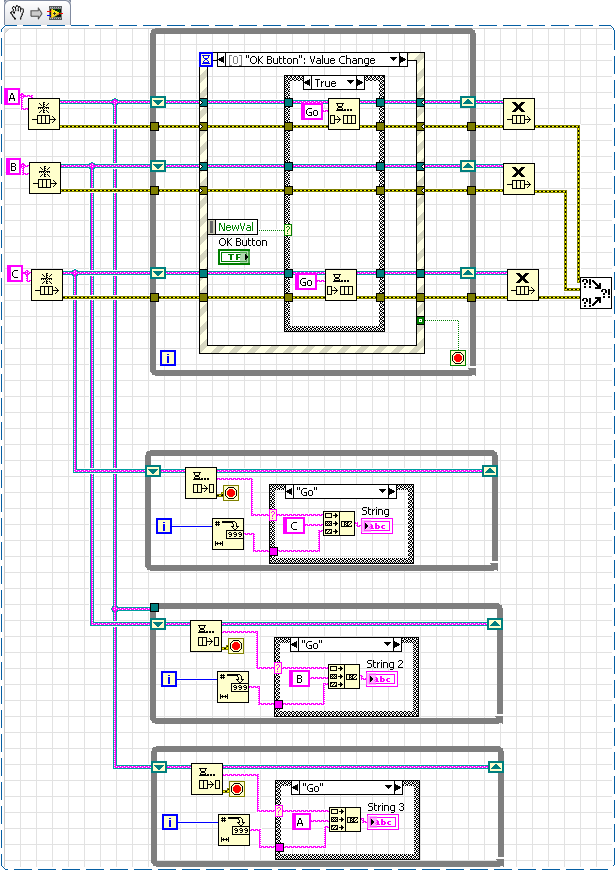Click the NewVal event data node

236,227
